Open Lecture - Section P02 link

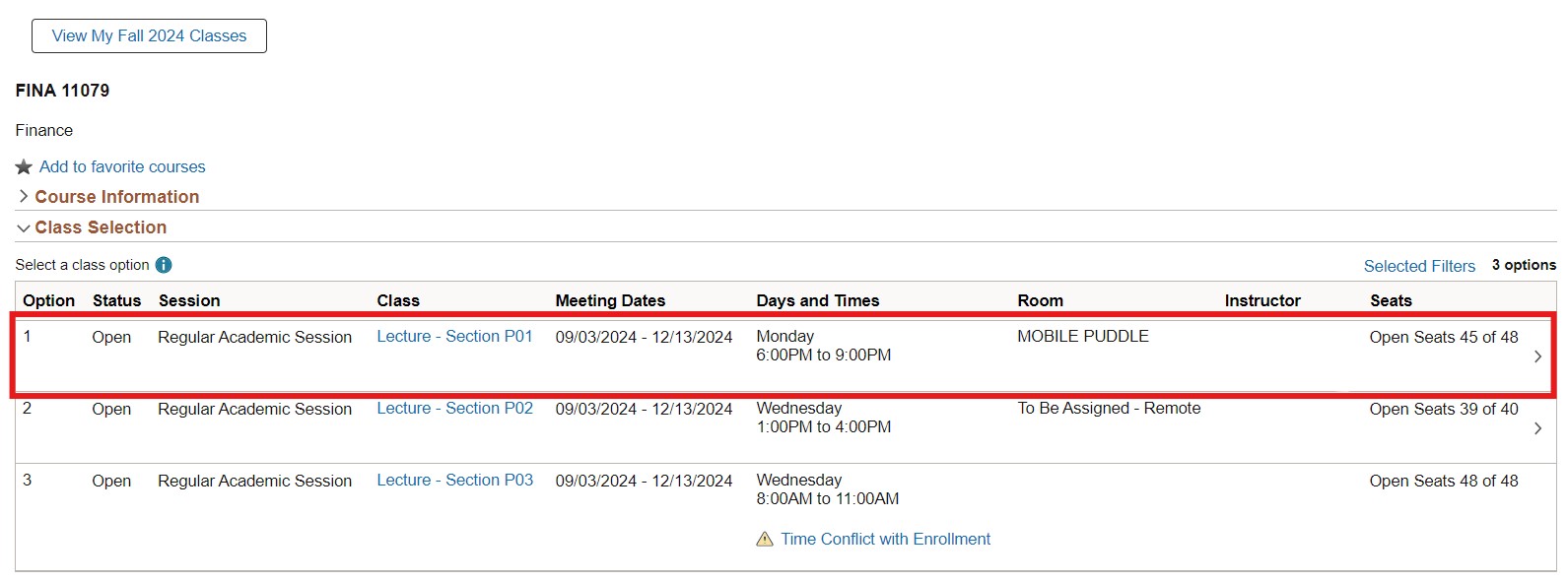[x=454, y=409]
